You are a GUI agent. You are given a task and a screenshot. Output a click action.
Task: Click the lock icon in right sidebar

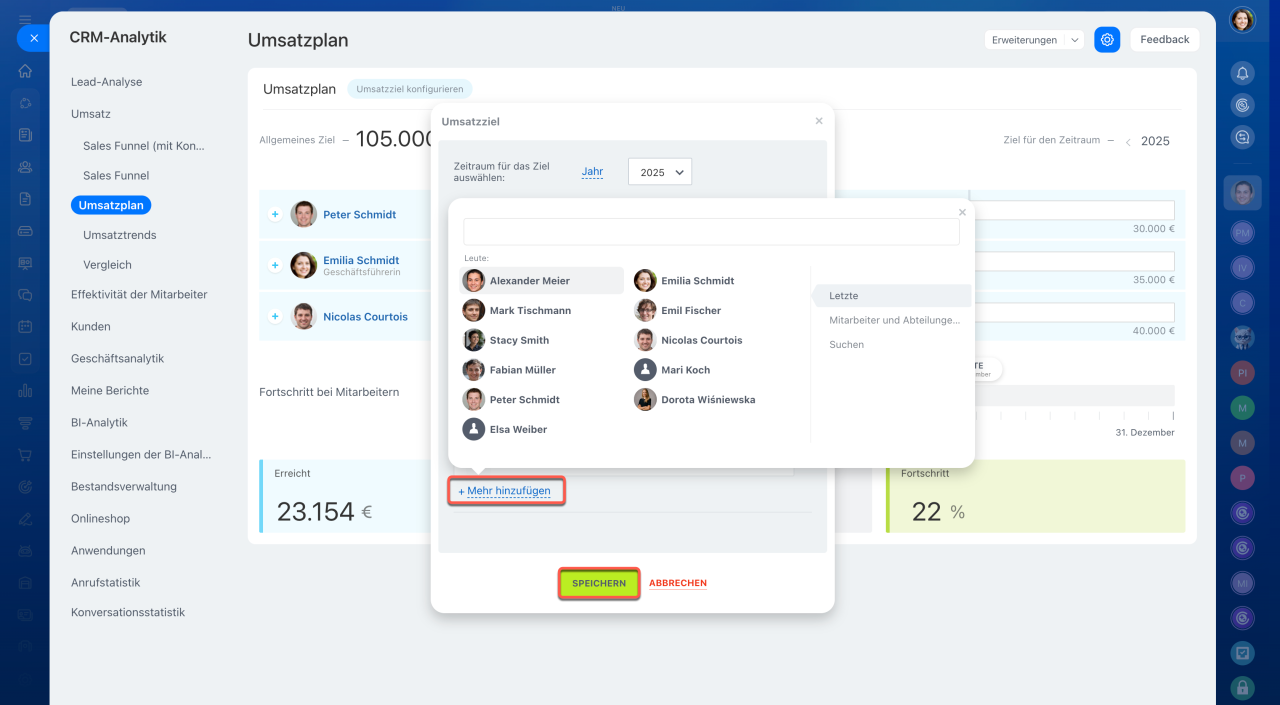(1242, 687)
